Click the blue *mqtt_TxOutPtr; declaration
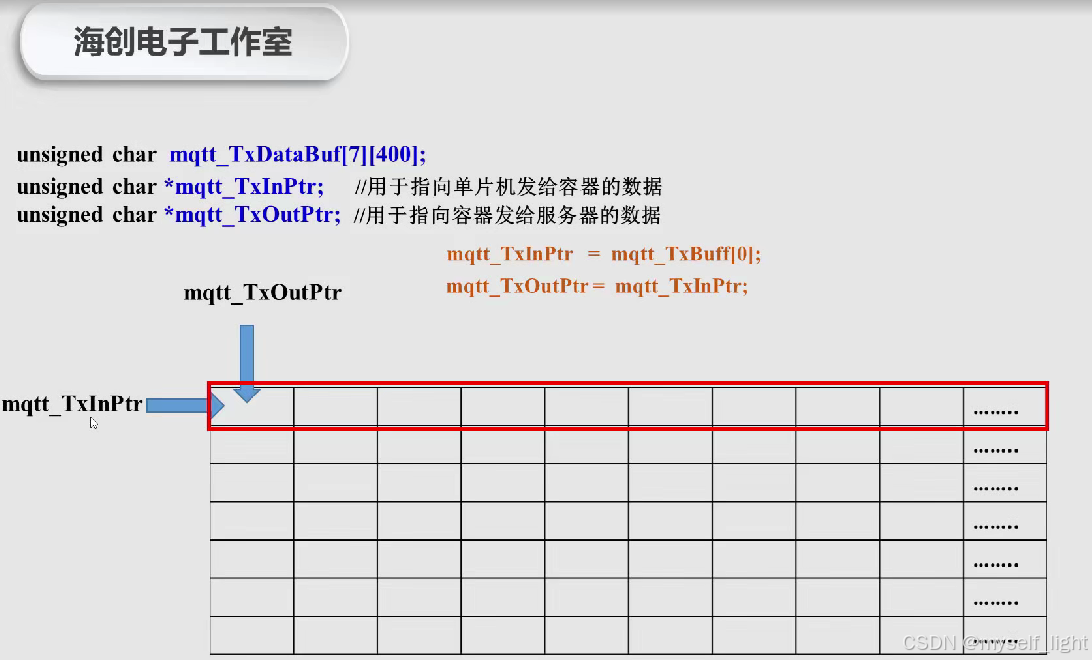Screen dimensions: 1092x660 tap(253, 215)
